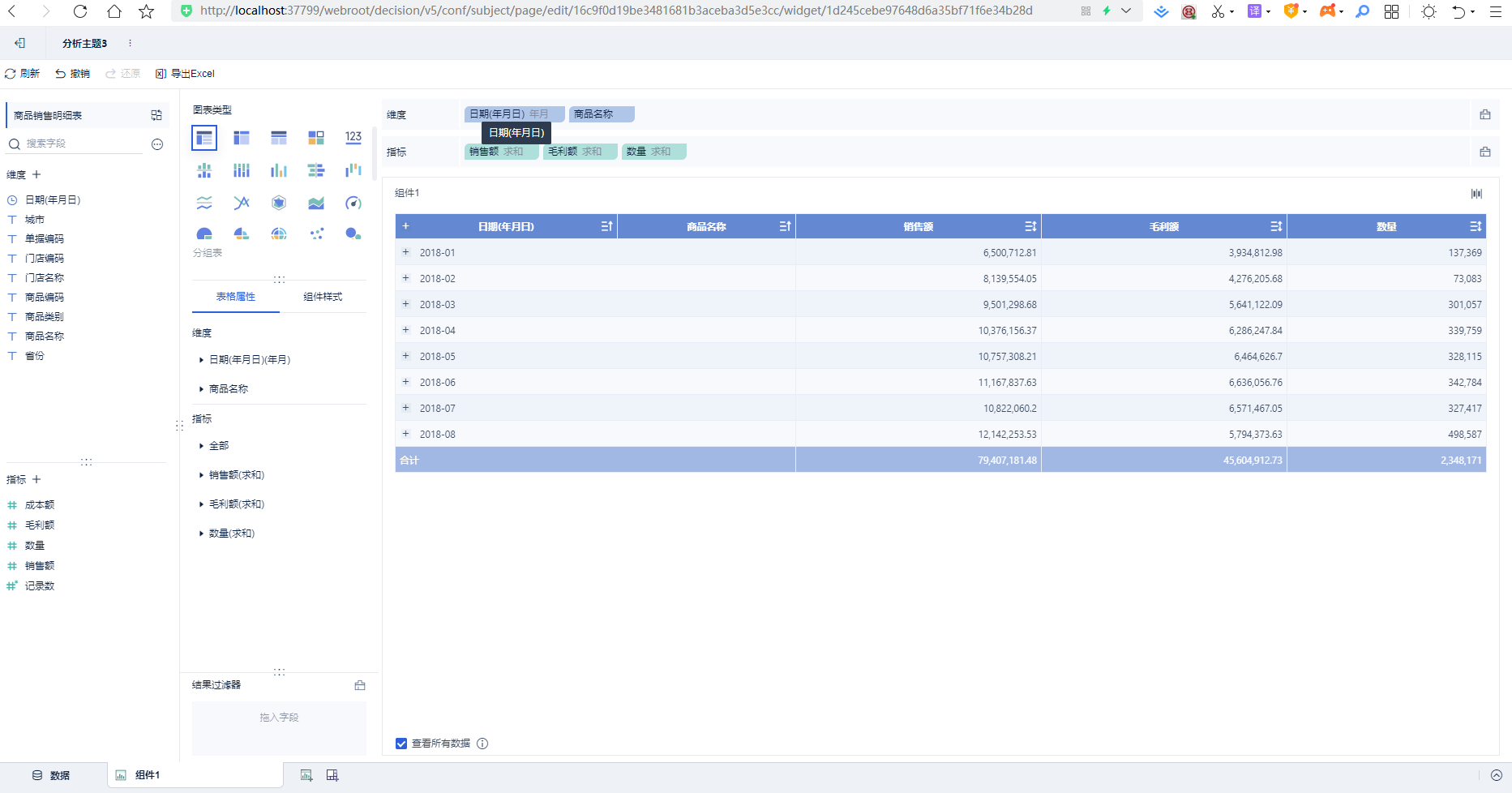The height and width of the screenshot is (793, 1512).
Task: Choose the waterfall chart type
Action: (x=353, y=170)
